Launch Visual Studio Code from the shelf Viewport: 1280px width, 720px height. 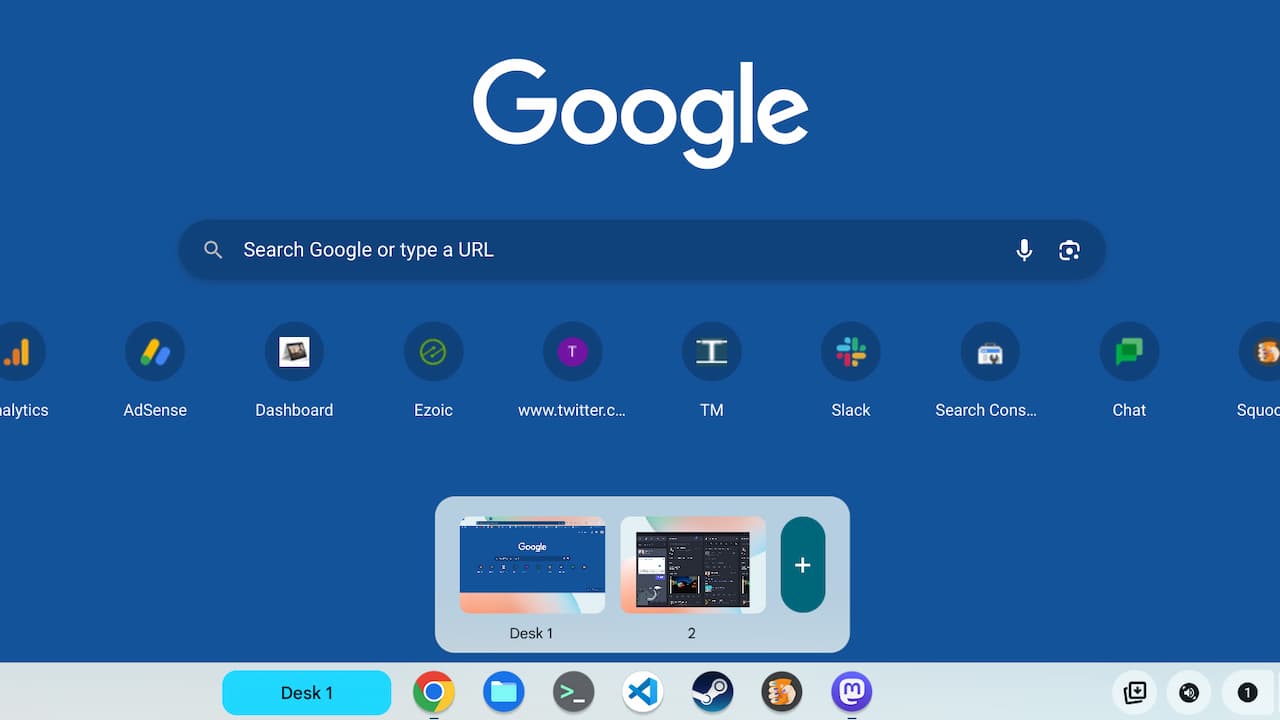point(643,692)
